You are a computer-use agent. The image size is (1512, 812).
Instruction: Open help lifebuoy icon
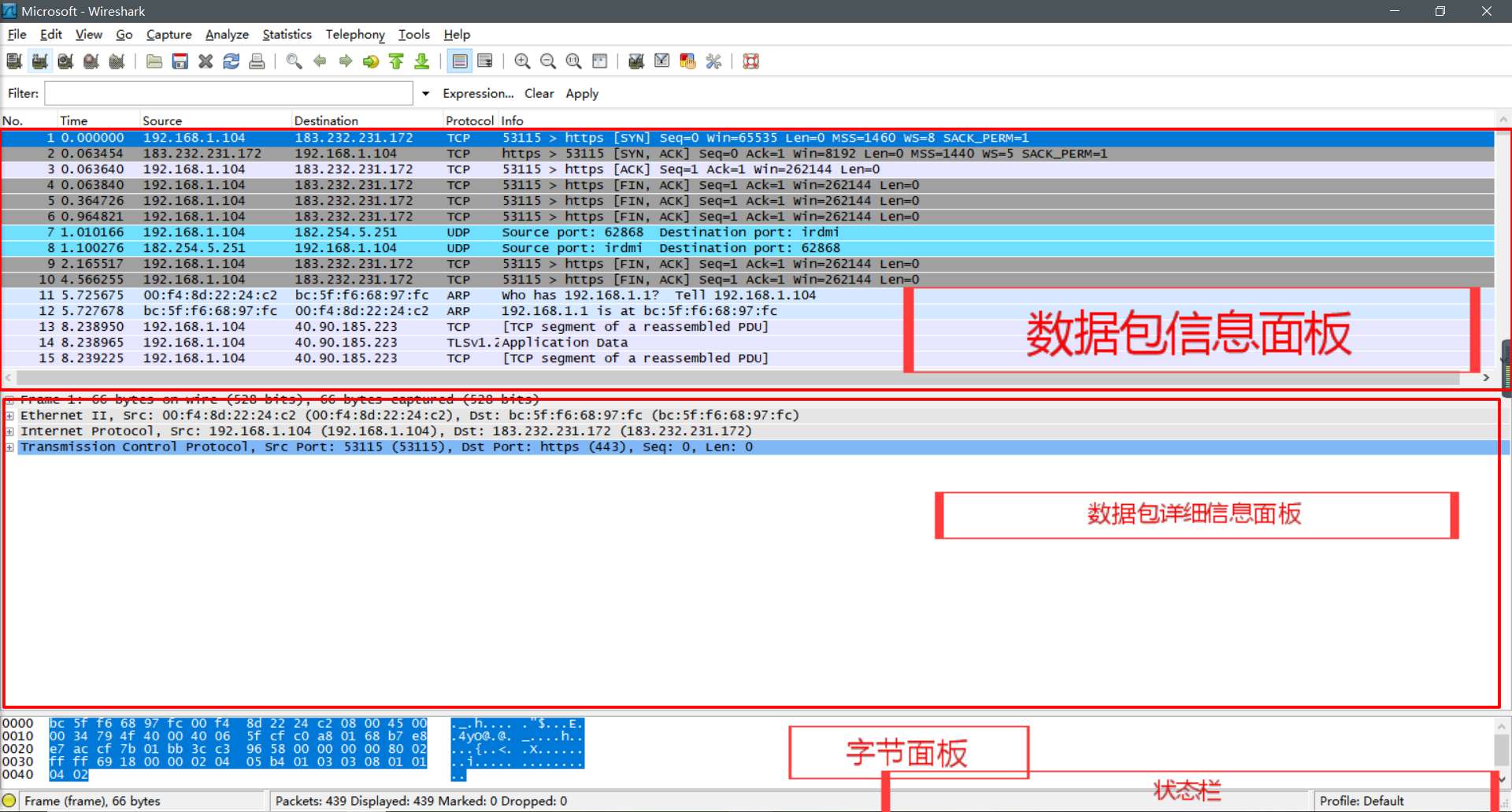tap(751, 61)
